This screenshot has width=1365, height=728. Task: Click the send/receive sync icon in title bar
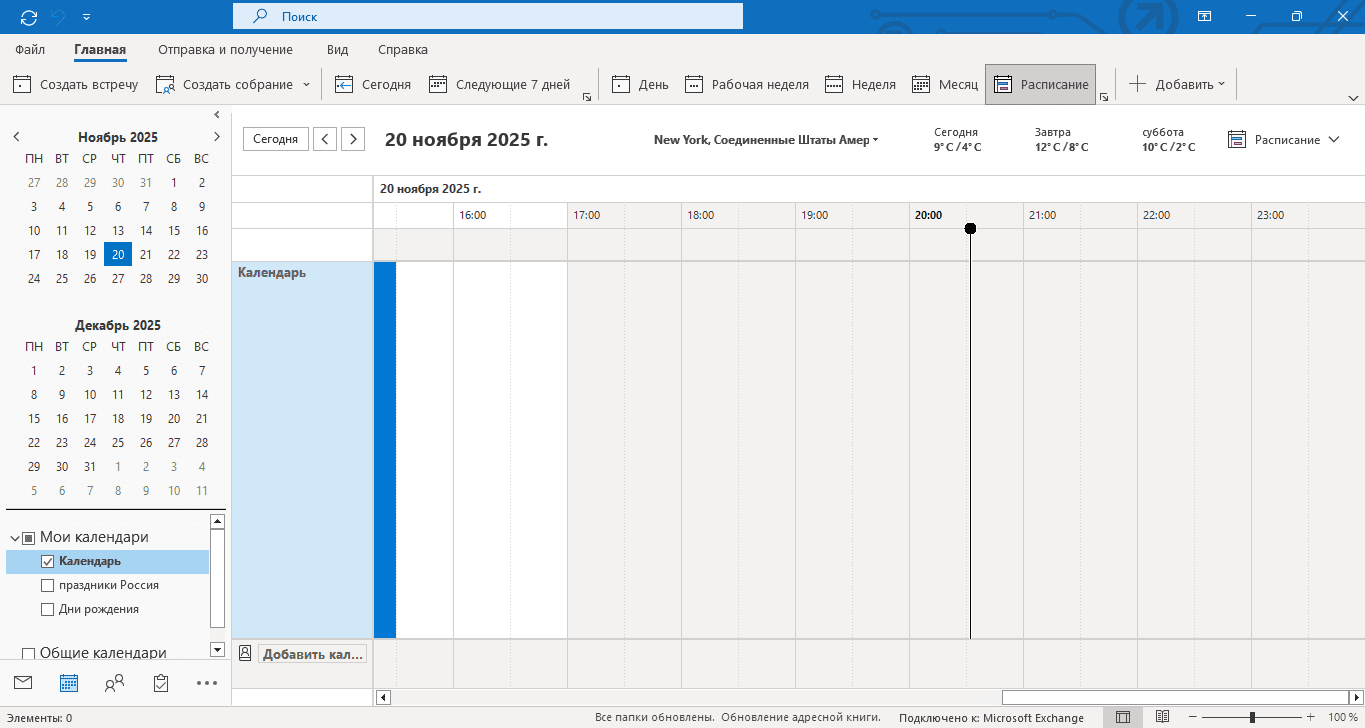tap(28, 17)
